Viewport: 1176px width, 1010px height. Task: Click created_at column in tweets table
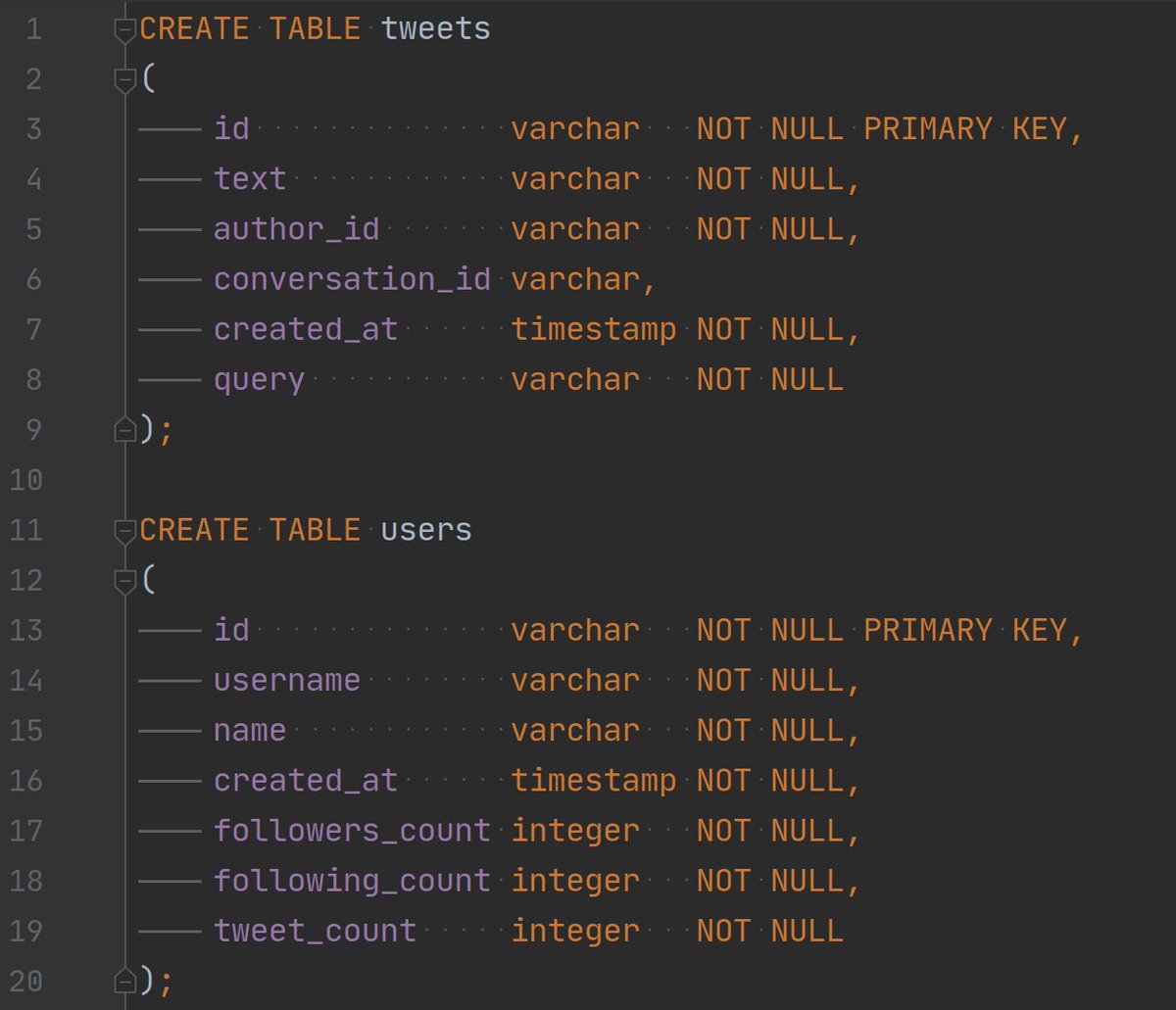tap(306, 329)
